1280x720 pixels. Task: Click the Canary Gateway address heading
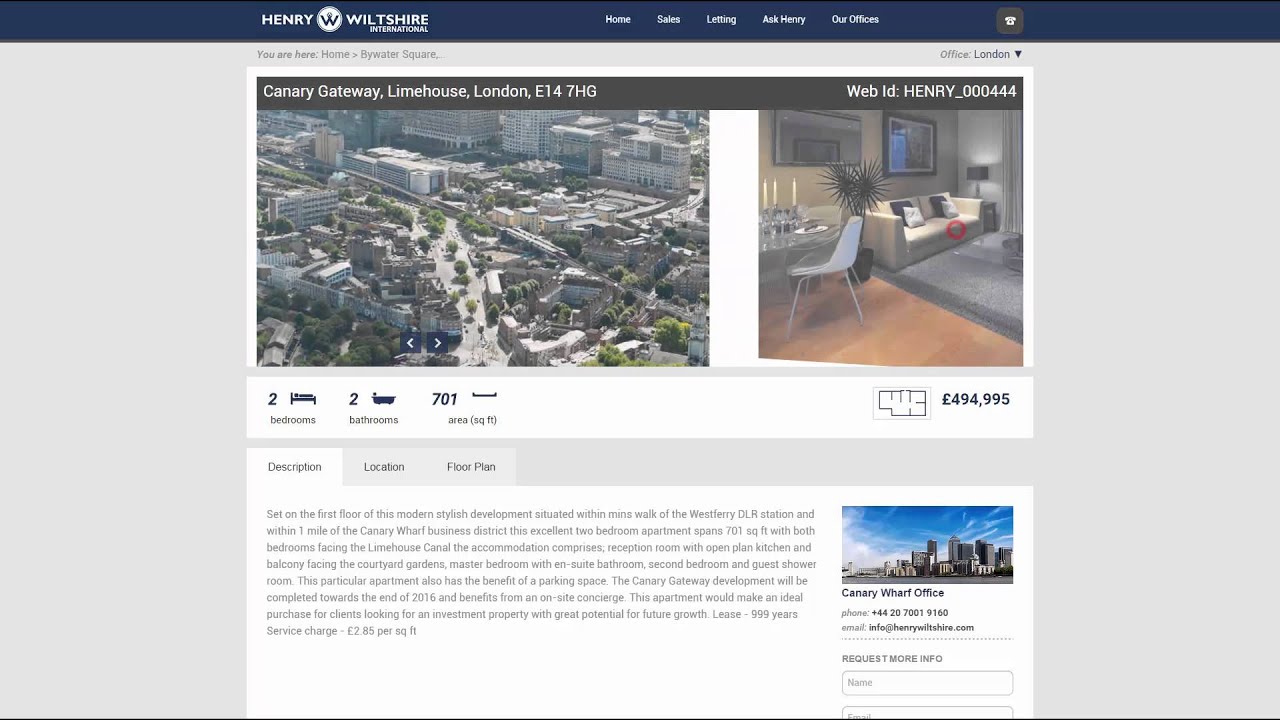[x=430, y=91]
